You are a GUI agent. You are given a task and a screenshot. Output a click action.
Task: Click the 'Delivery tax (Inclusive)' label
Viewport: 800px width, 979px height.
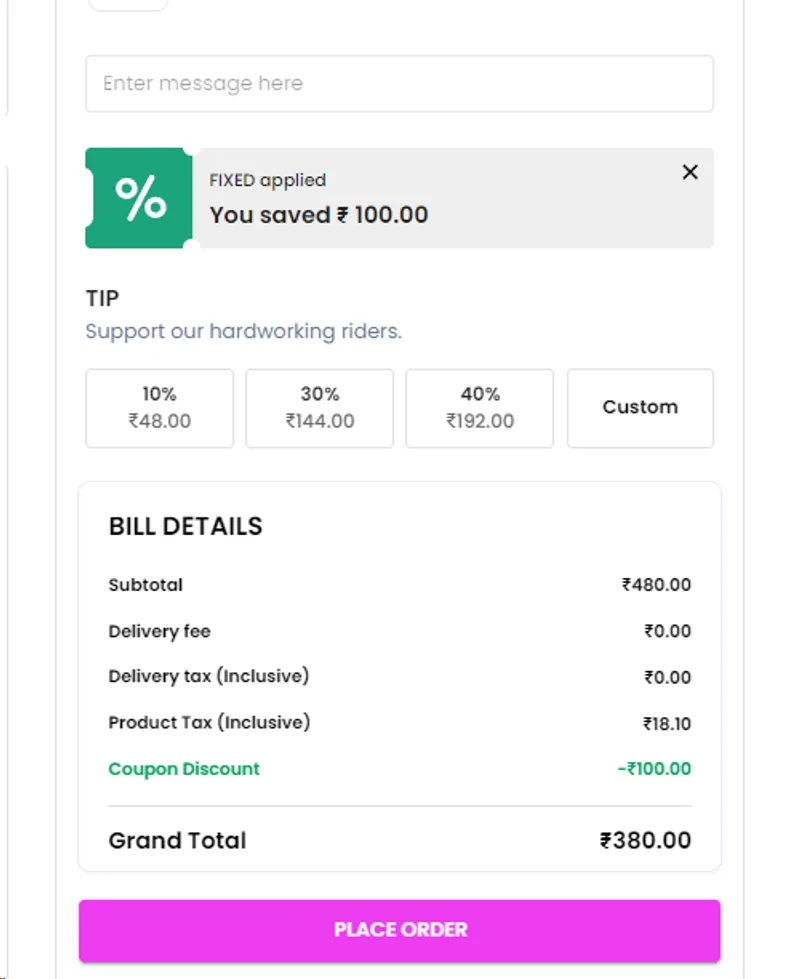[209, 677]
